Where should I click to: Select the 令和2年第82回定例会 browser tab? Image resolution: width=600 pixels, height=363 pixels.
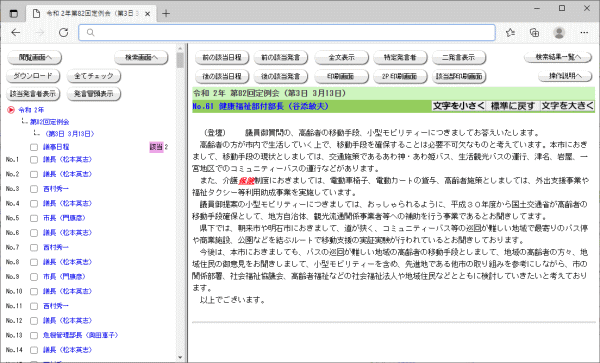(90, 14)
